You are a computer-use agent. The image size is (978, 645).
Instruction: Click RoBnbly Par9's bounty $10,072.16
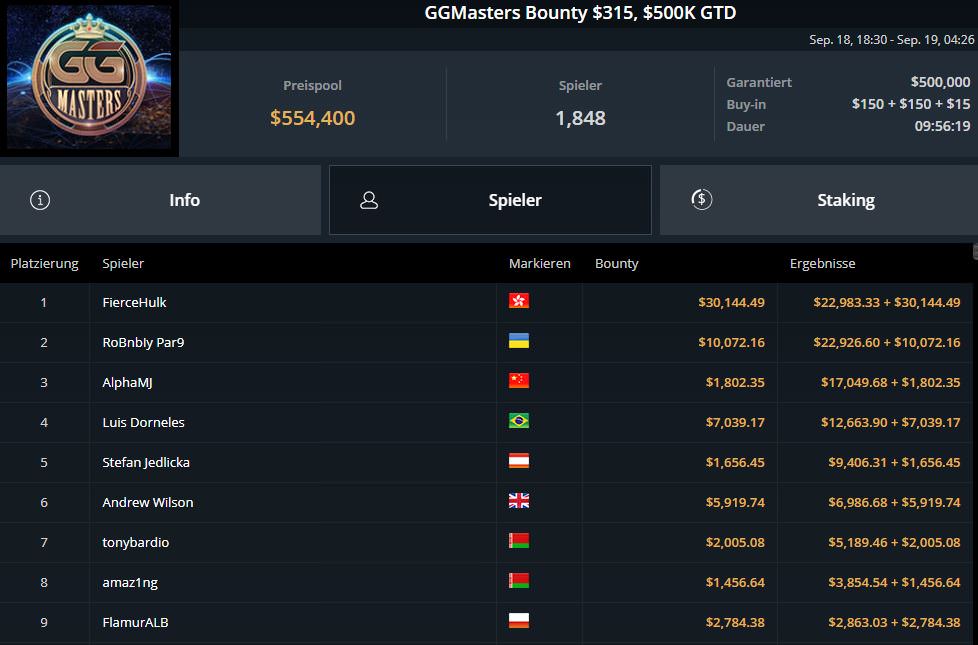click(x=731, y=342)
